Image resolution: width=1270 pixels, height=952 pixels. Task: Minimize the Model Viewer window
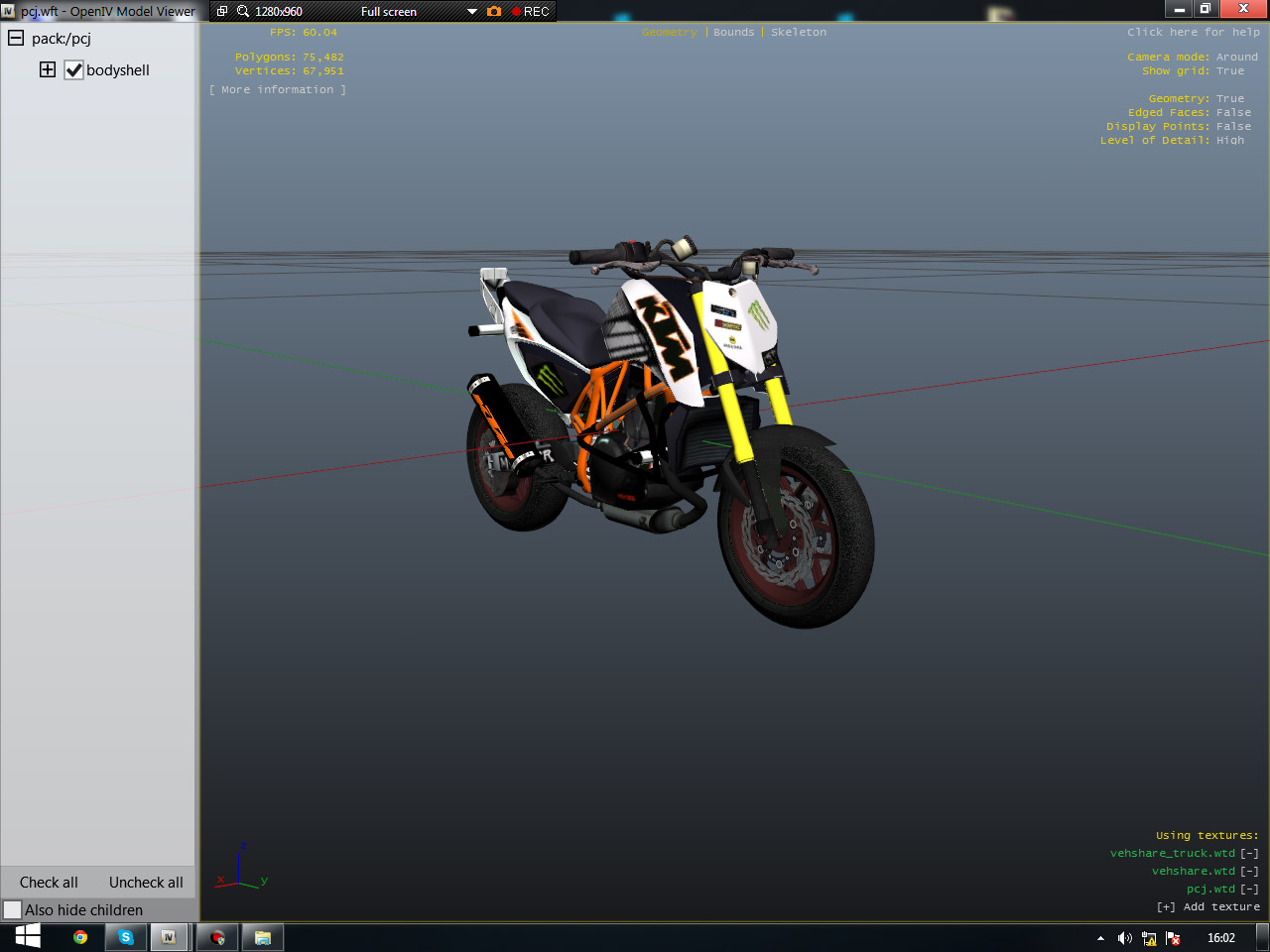(1179, 9)
